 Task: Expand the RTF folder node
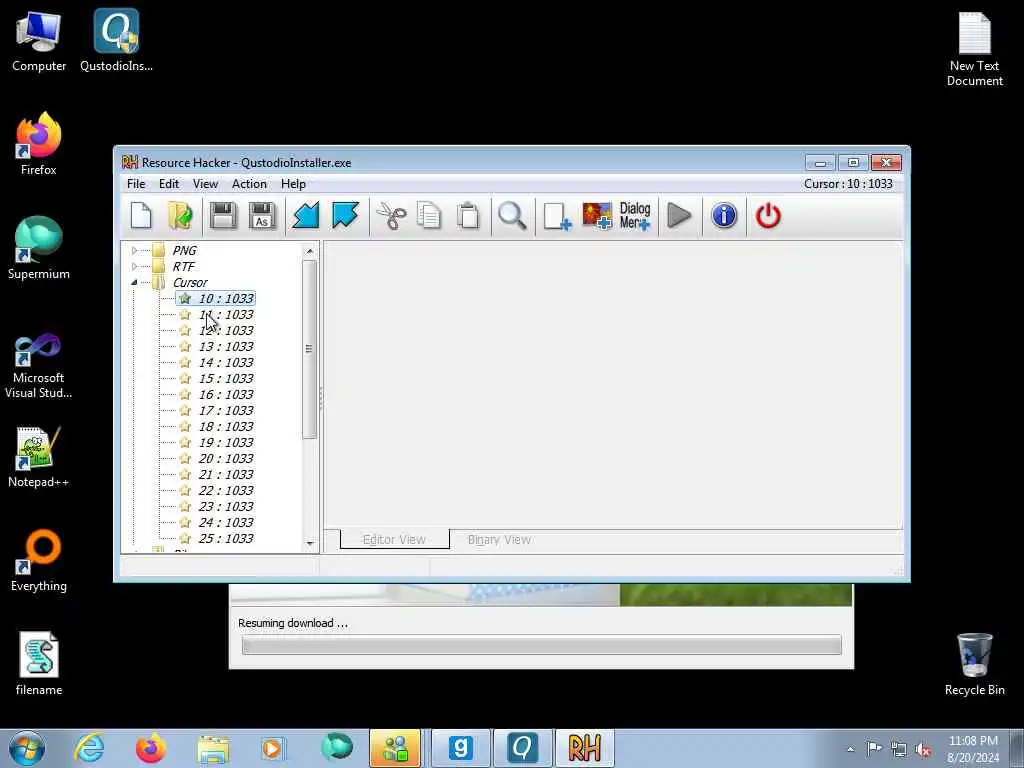coord(135,266)
